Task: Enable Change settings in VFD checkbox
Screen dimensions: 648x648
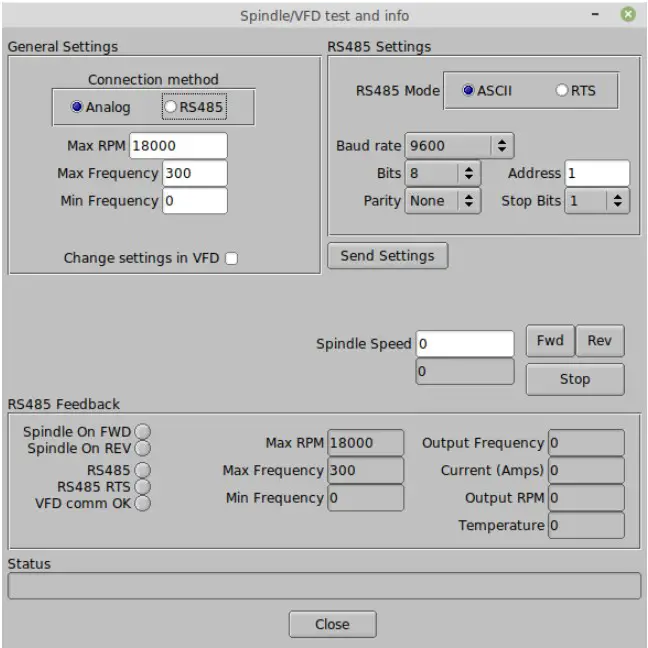Action: pos(231,258)
